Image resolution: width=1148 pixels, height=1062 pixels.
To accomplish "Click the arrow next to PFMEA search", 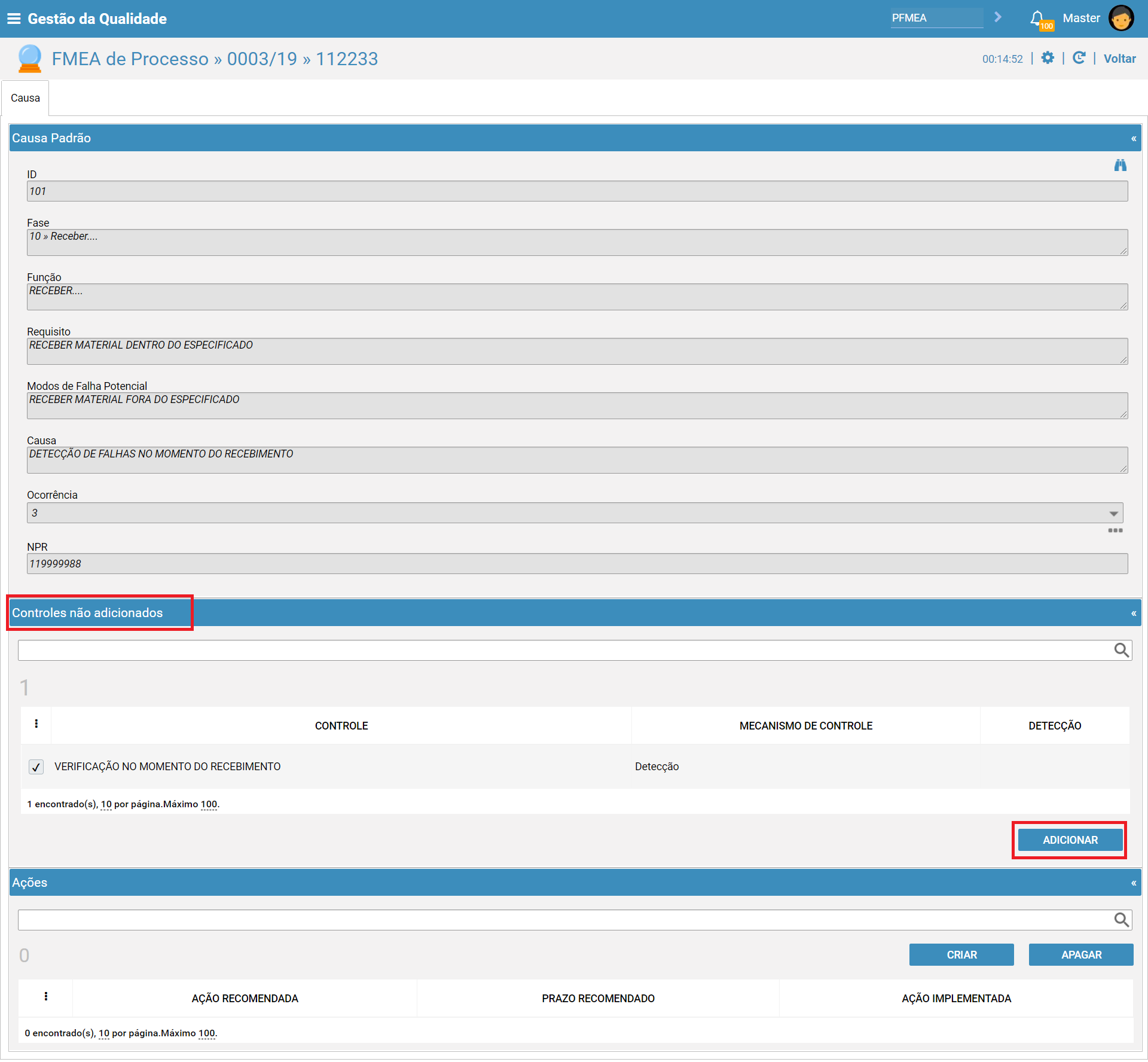I will point(998,17).
